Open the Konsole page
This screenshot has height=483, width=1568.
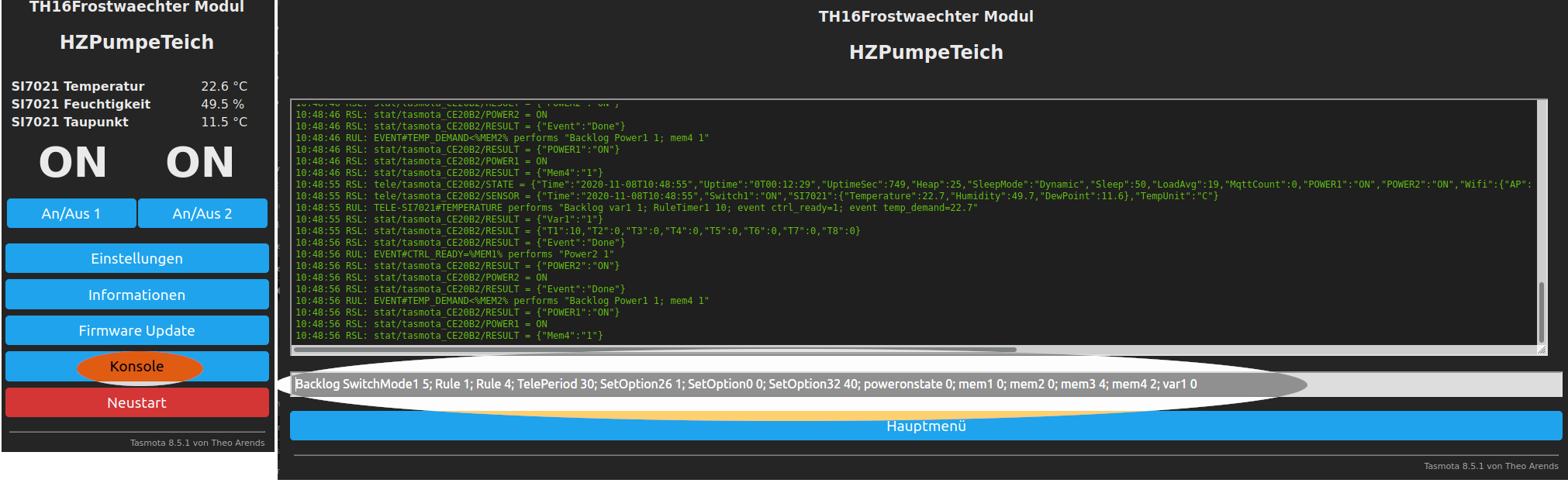coord(137,367)
